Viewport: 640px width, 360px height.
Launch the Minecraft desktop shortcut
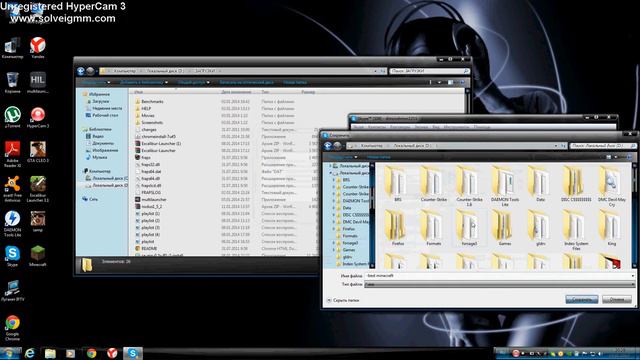[38, 256]
